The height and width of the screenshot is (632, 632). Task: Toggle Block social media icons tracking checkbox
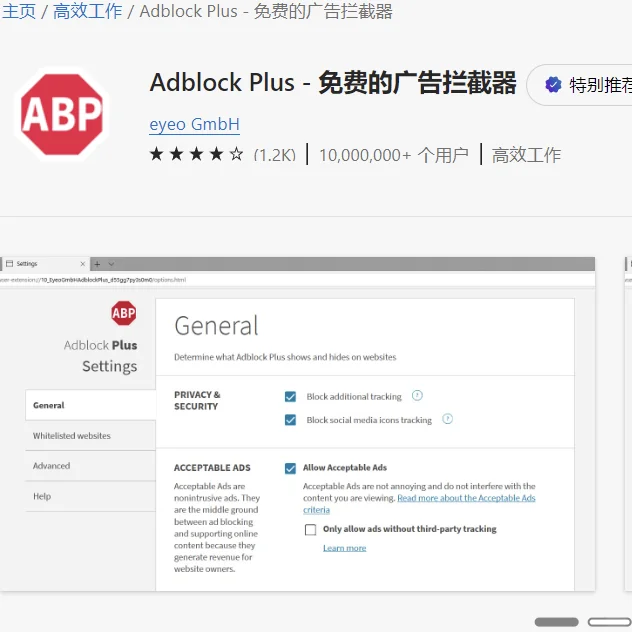[290, 420]
